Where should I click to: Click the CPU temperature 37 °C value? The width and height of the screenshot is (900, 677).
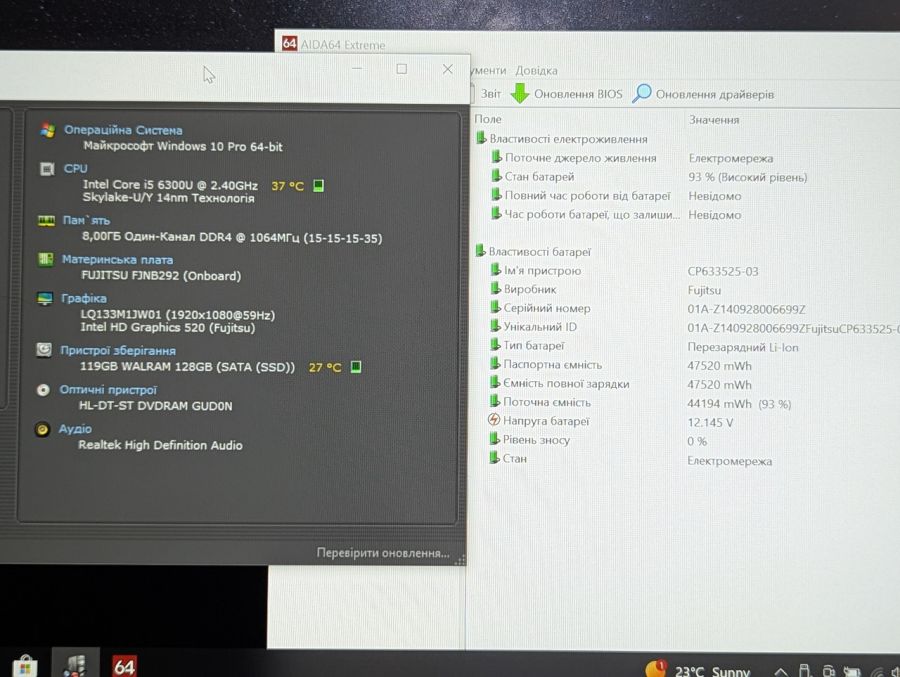(288, 186)
